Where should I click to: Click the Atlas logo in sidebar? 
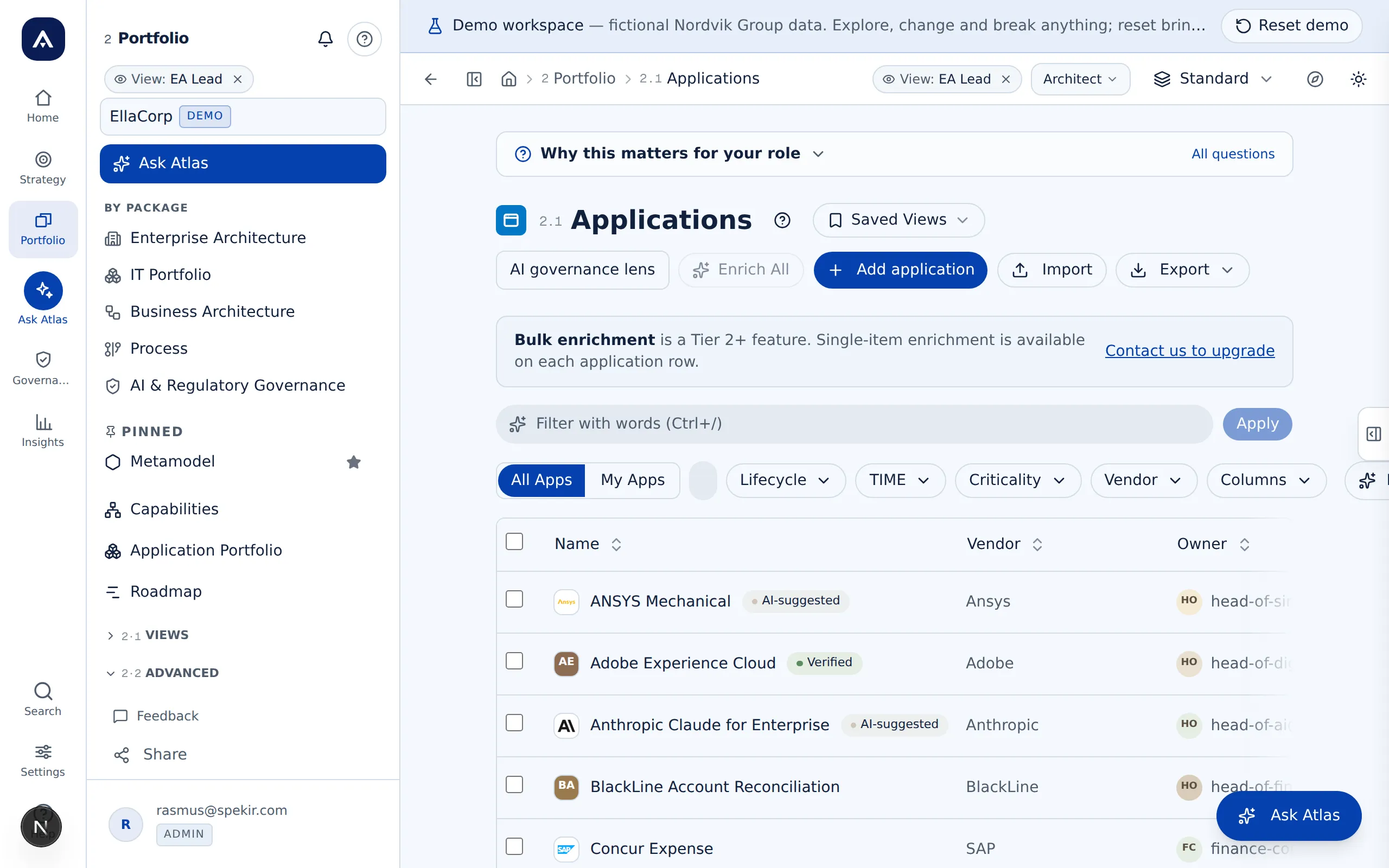pyautogui.click(x=43, y=39)
